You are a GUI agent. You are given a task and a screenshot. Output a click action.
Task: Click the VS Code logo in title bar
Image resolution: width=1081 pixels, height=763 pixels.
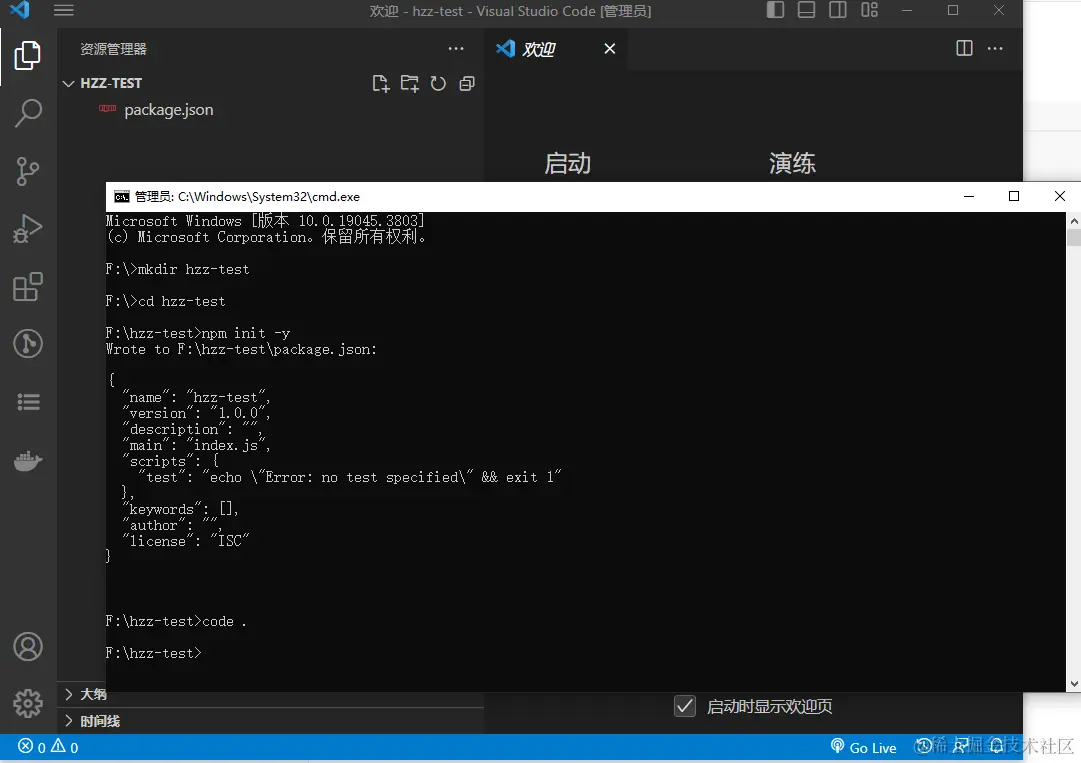point(19,10)
